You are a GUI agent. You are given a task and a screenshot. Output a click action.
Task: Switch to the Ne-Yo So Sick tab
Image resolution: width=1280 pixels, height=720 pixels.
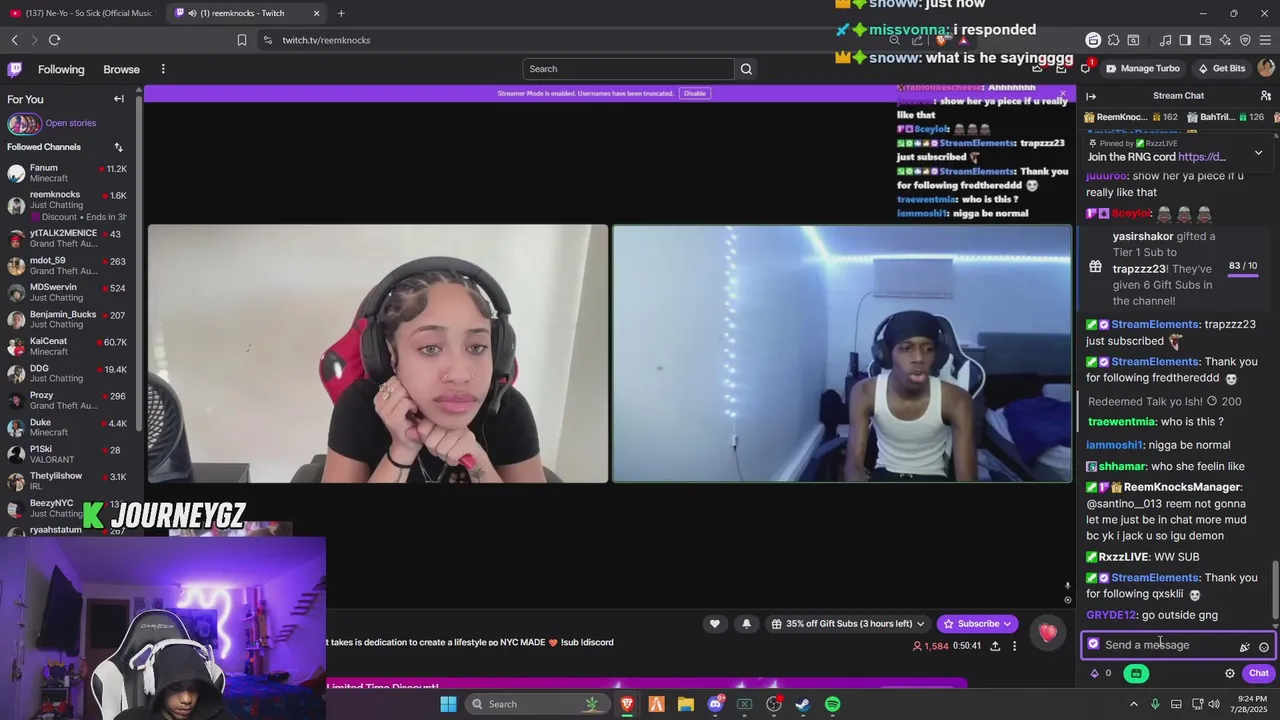point(81,13)
